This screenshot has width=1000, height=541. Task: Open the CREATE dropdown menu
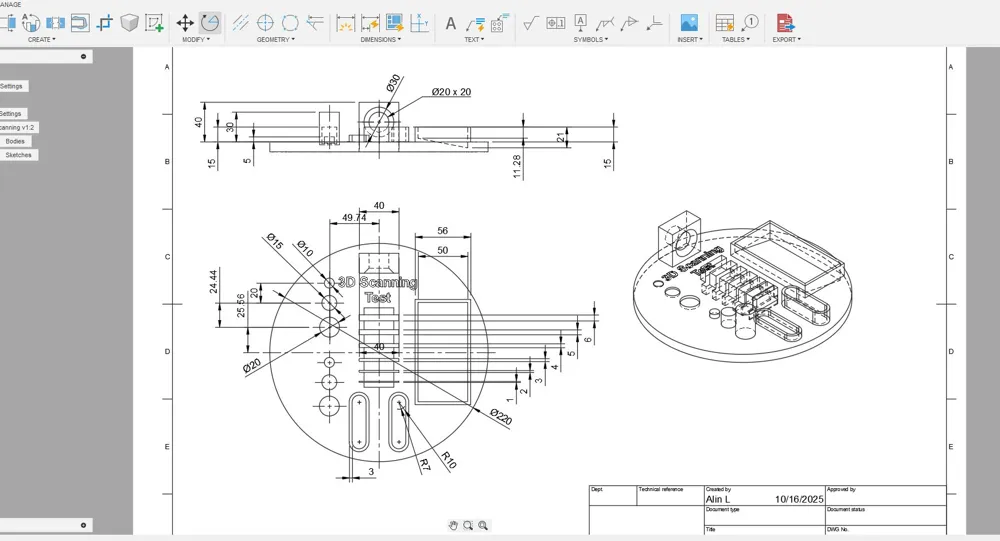tap(41, 40)
